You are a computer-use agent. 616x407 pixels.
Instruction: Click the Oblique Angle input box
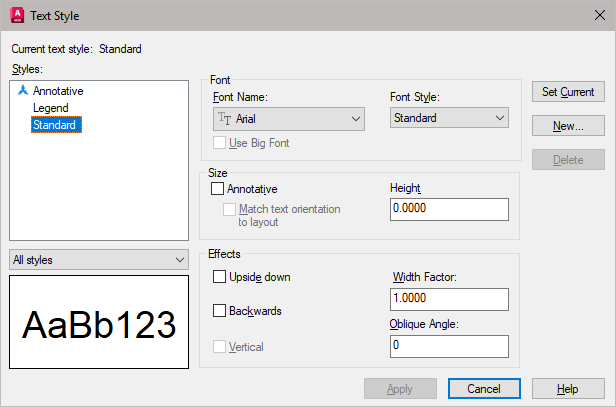click(449, 345)
